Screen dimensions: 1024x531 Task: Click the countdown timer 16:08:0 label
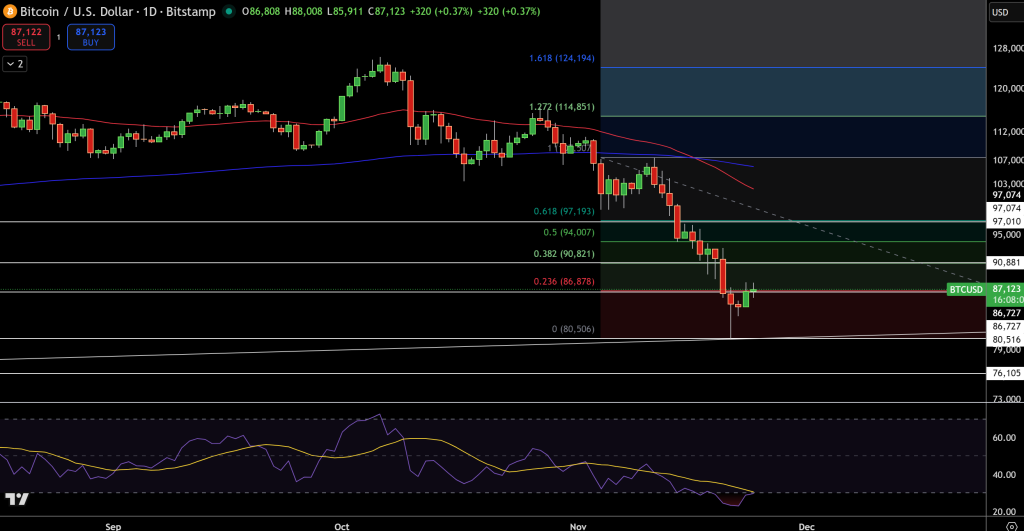[x=1007, y=300]
